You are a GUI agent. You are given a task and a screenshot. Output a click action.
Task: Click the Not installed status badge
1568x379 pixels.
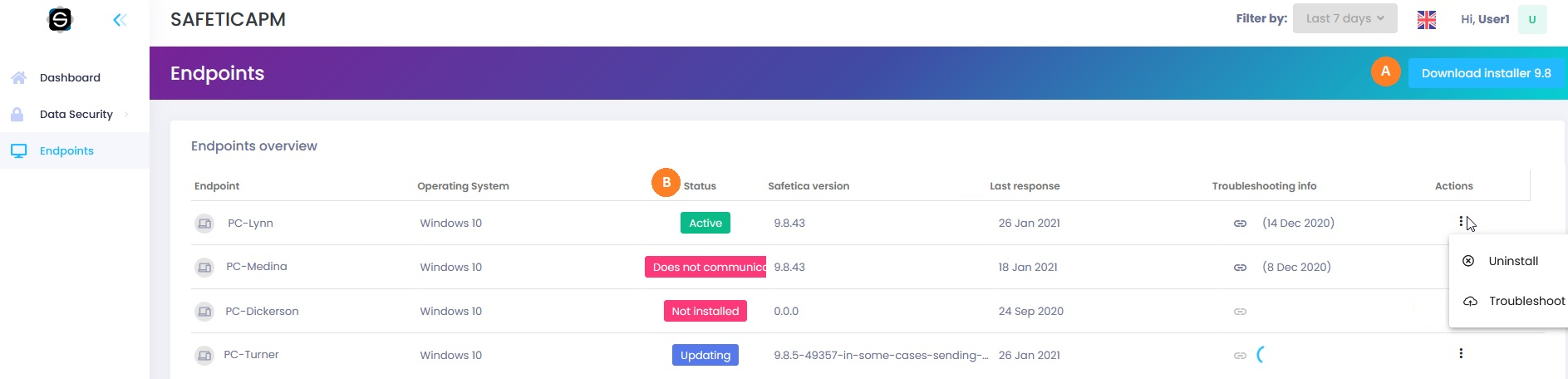click(x=705, y=311)
